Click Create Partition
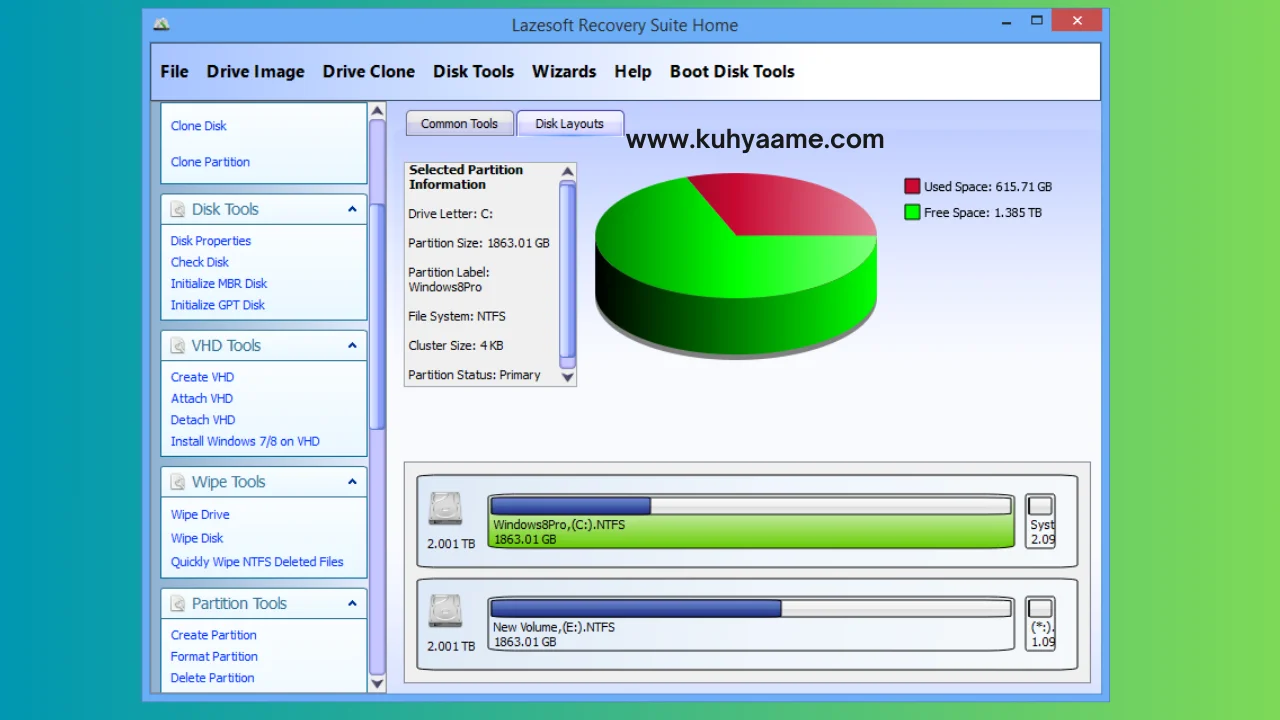Viewport: 1280px width, 720px height. 213,635
